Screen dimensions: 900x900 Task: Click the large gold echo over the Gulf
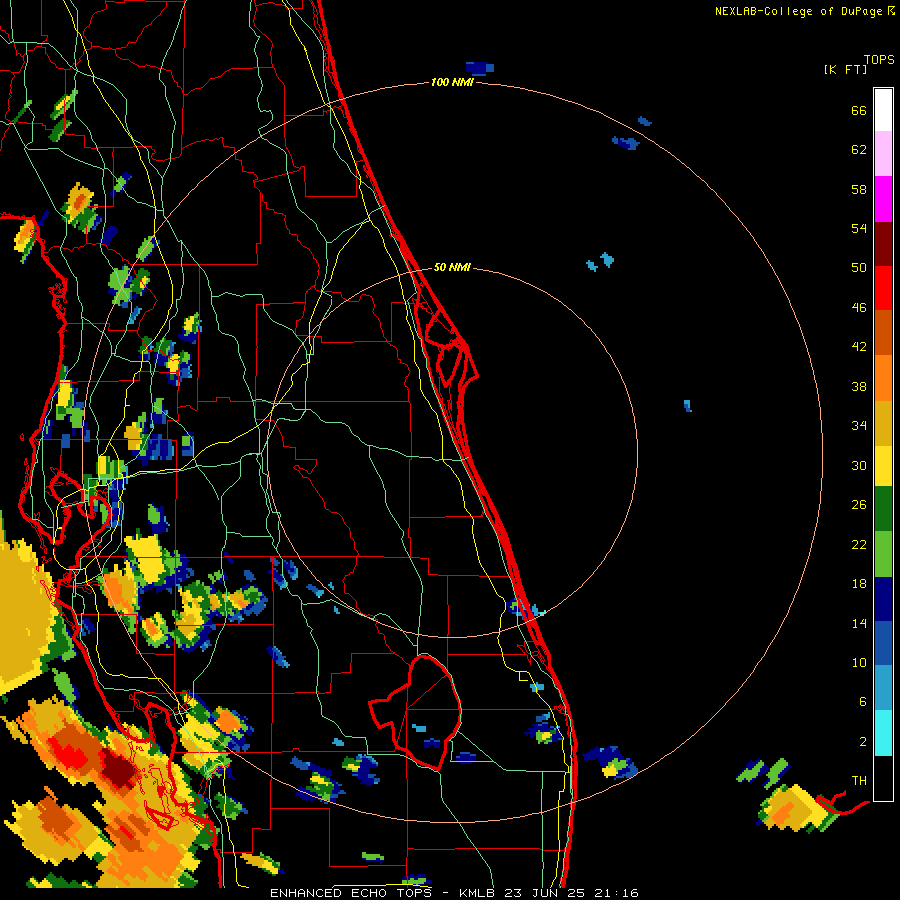click(x=24, y=617)
